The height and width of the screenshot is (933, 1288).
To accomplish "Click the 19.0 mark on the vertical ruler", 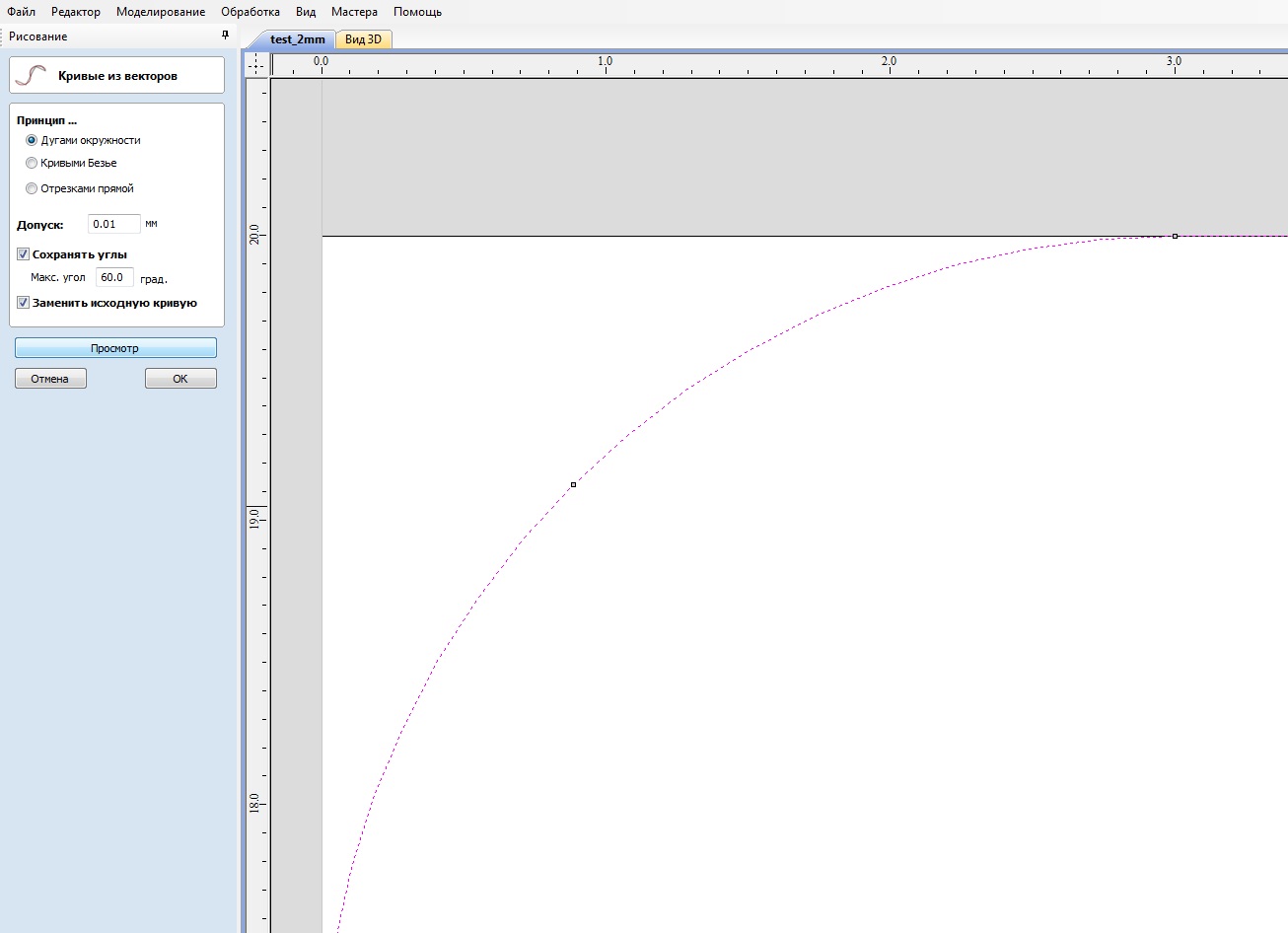I will [254, 518].
